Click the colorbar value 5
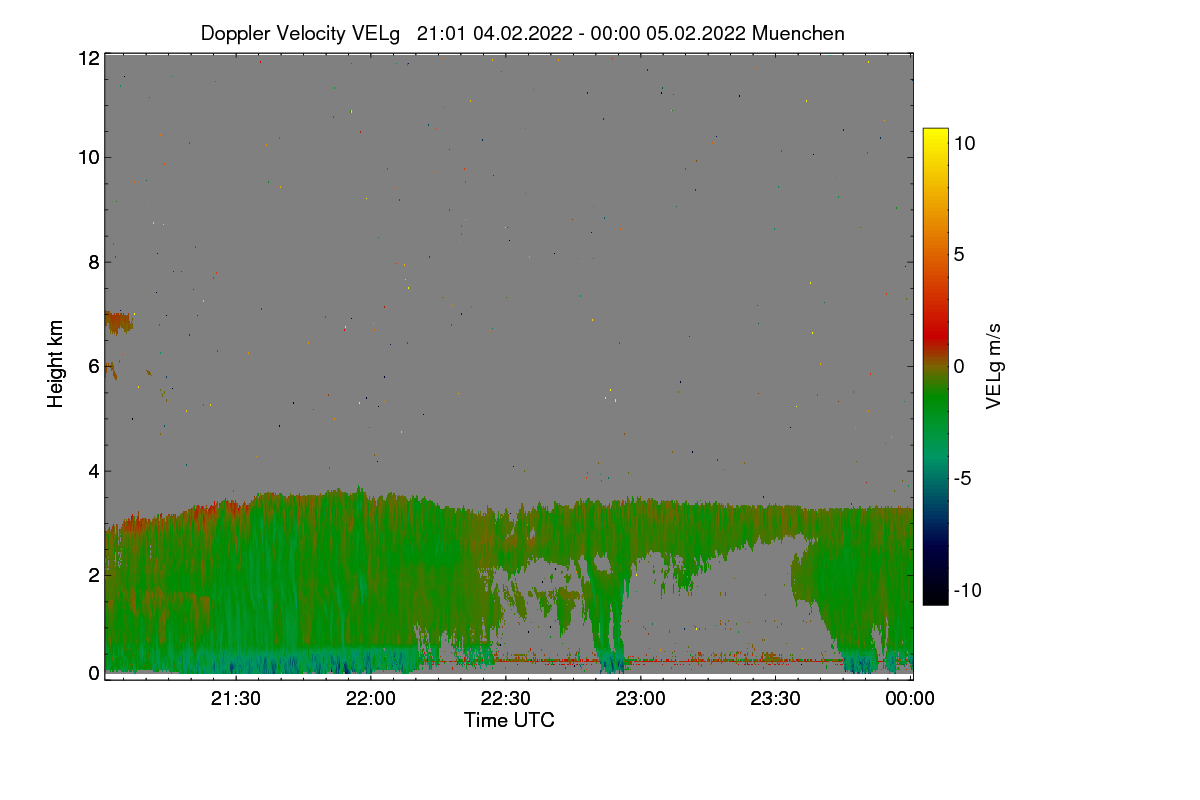 tap(959, 255)
